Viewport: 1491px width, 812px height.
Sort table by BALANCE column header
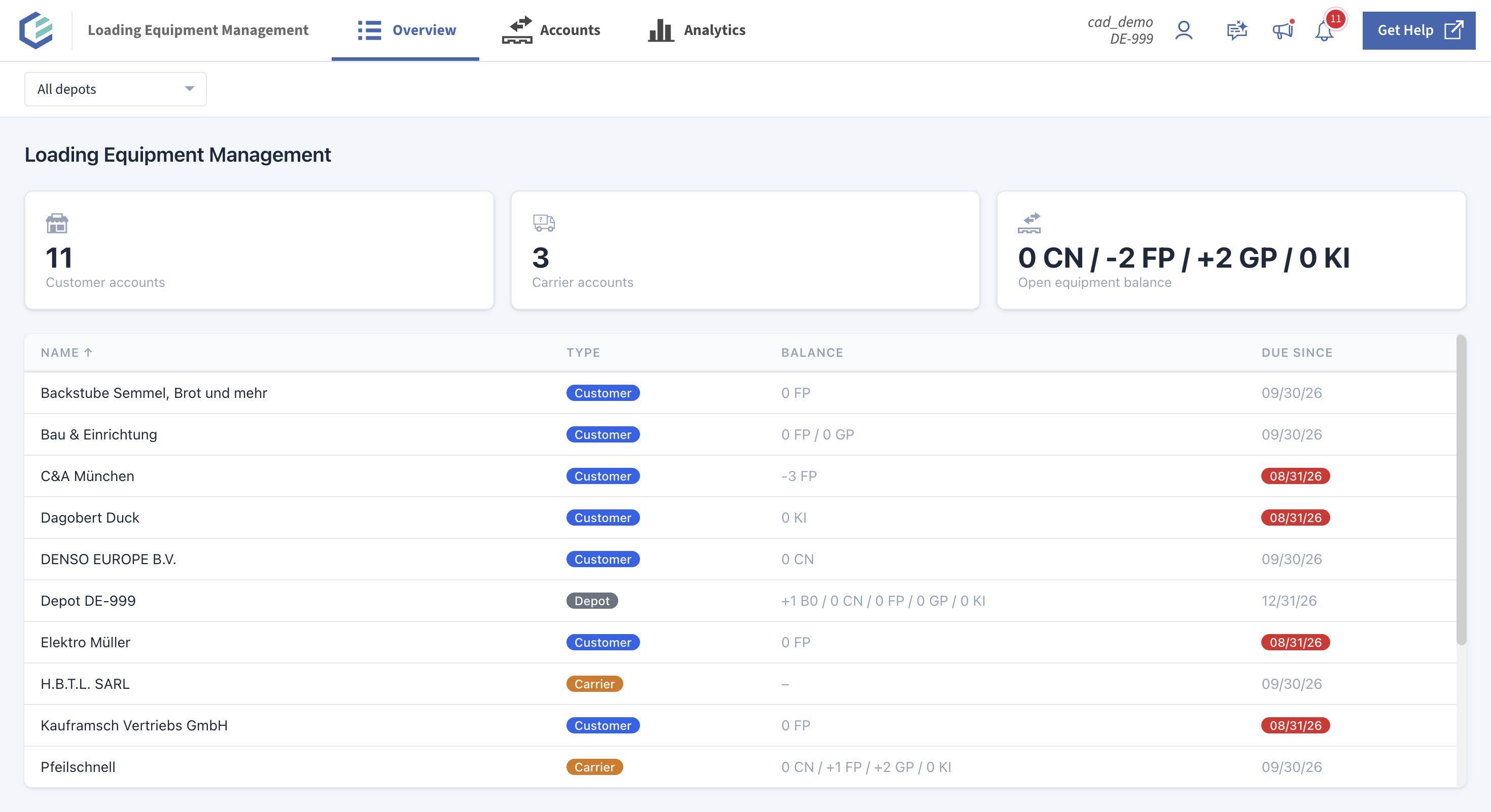click(812, 352)
